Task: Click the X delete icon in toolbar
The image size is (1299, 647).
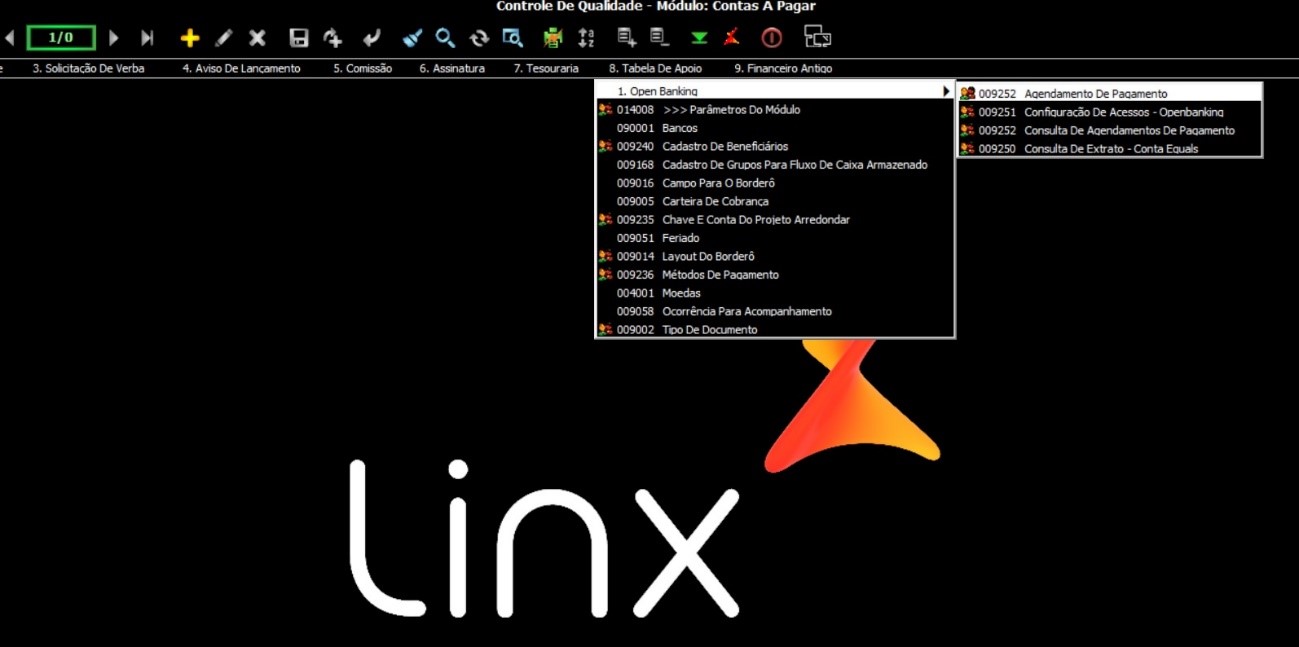Action: click(x=257, y=38)
